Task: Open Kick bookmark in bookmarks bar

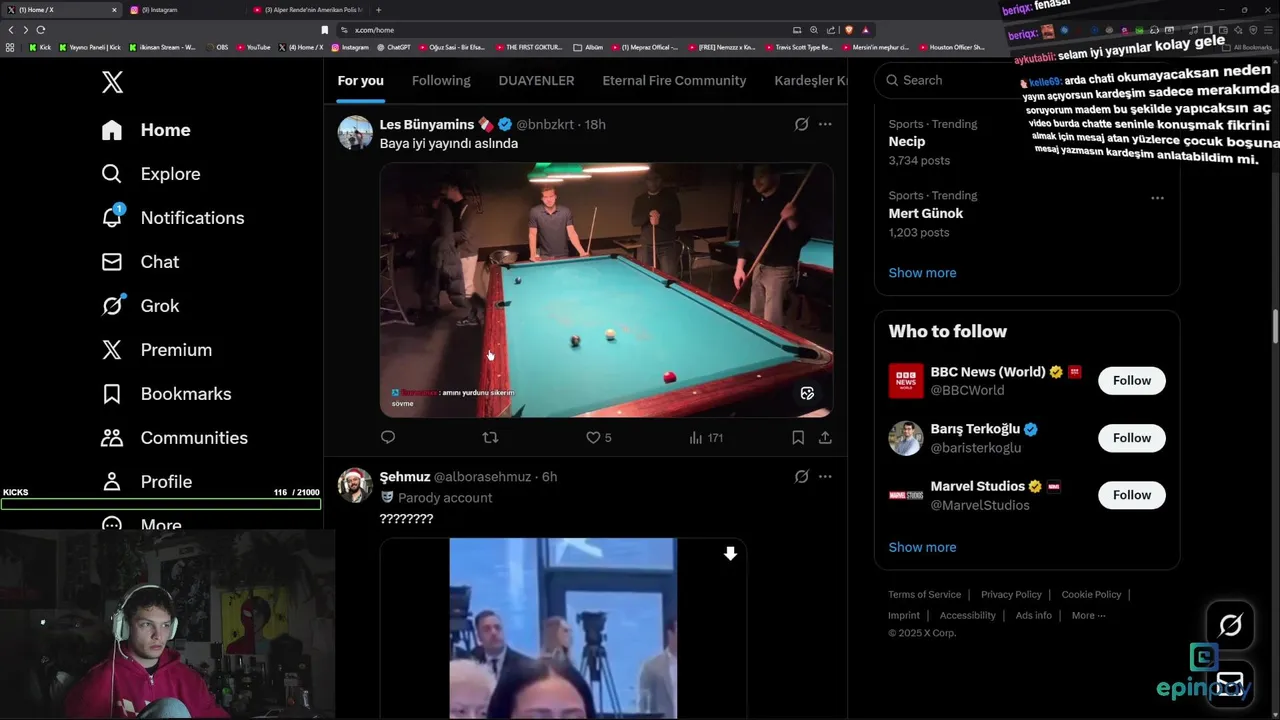Action: click(40, 47)
